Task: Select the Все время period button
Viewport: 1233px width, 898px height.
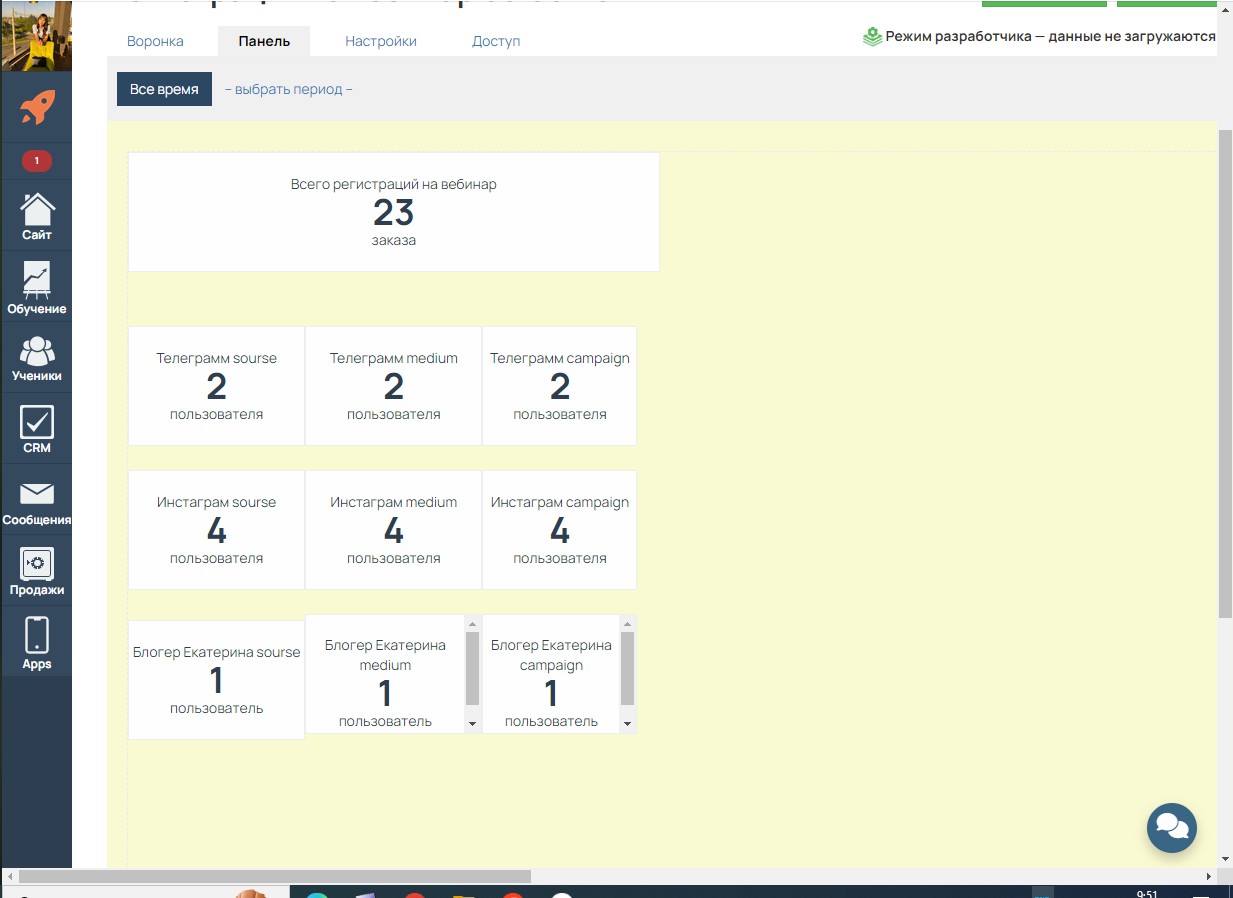Action: (164, 89)
